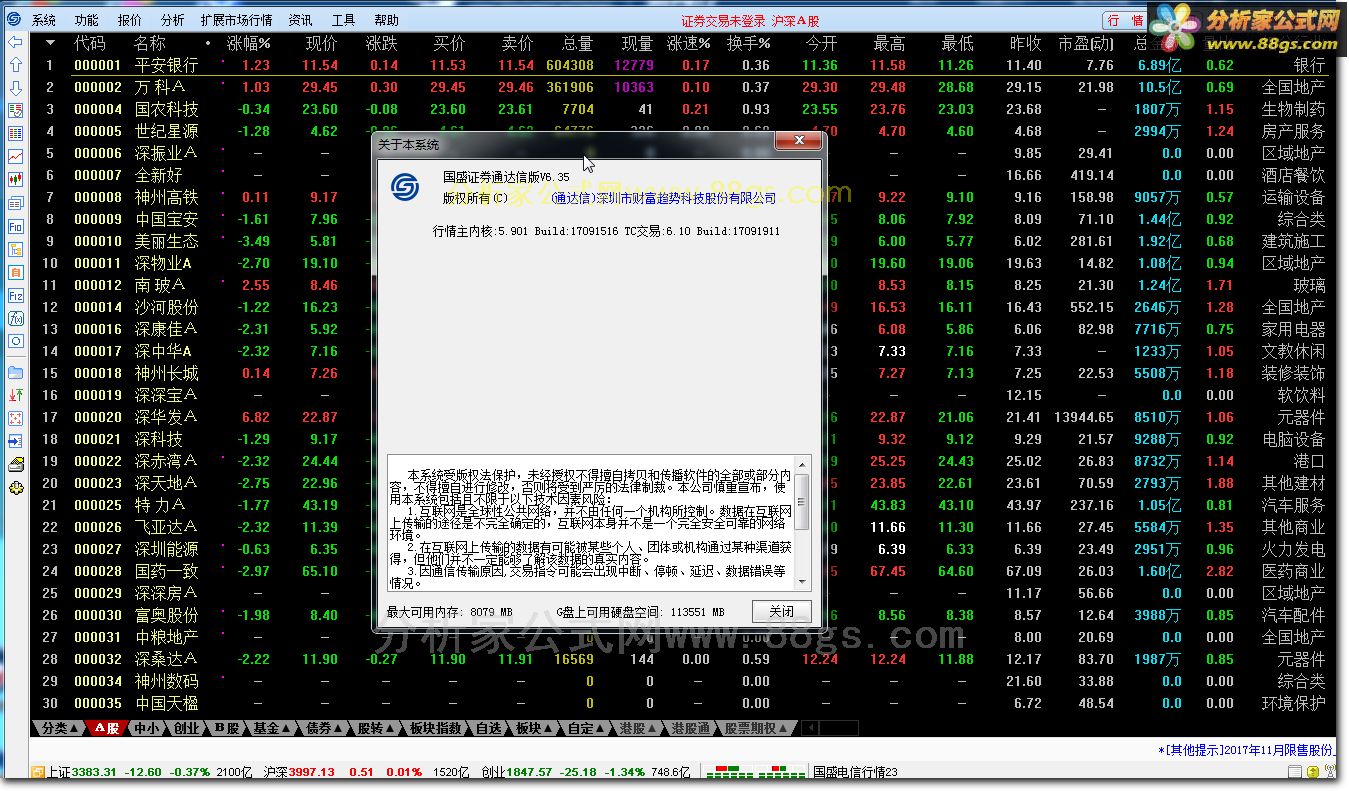This screenshot has width=1349, height=791.
Task: Open the 工具 menu
Action: pos(343,20)
